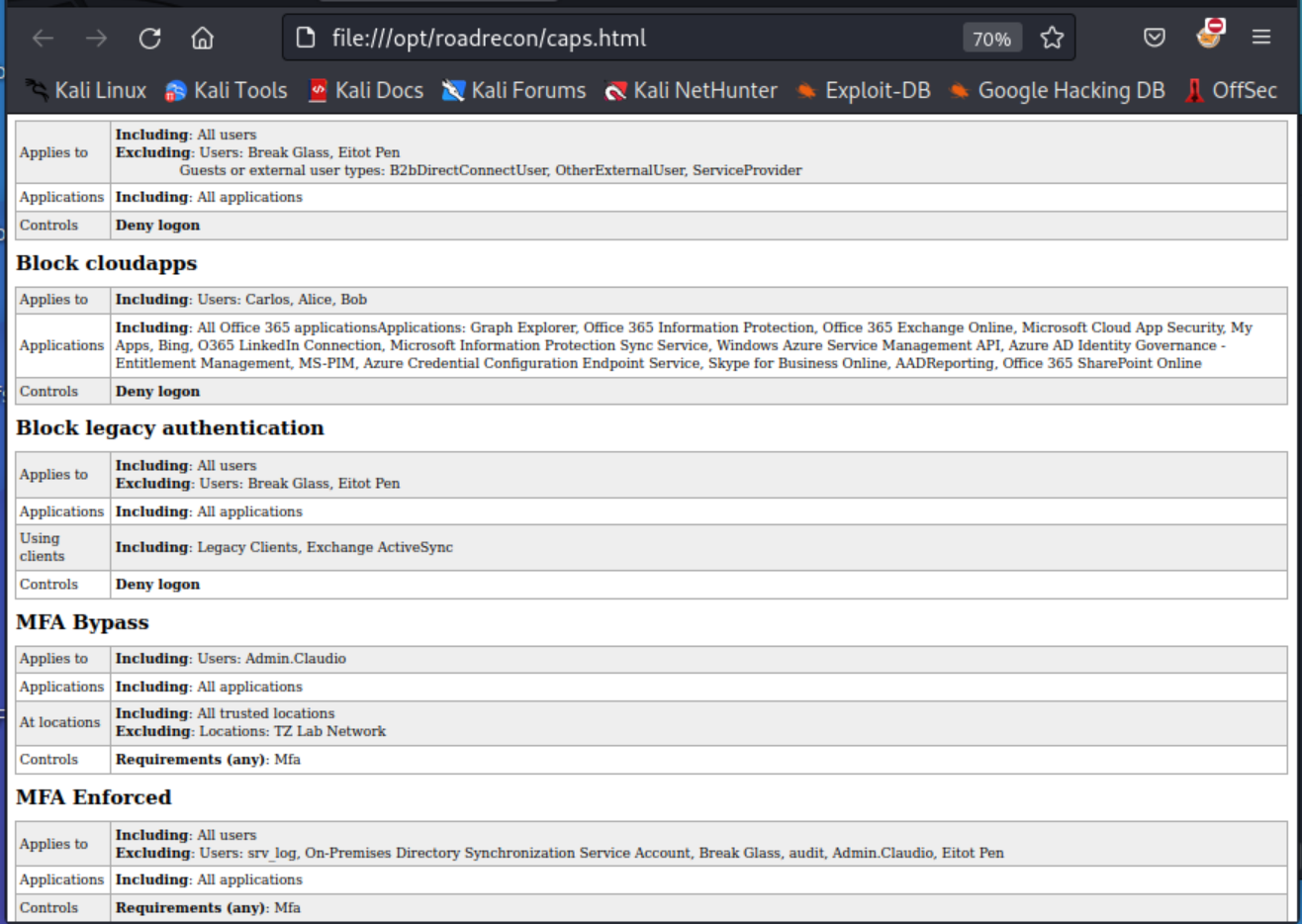Reset the 70% zoom level indicator
Screen dimensions: 1302x924
click(991, 39)
